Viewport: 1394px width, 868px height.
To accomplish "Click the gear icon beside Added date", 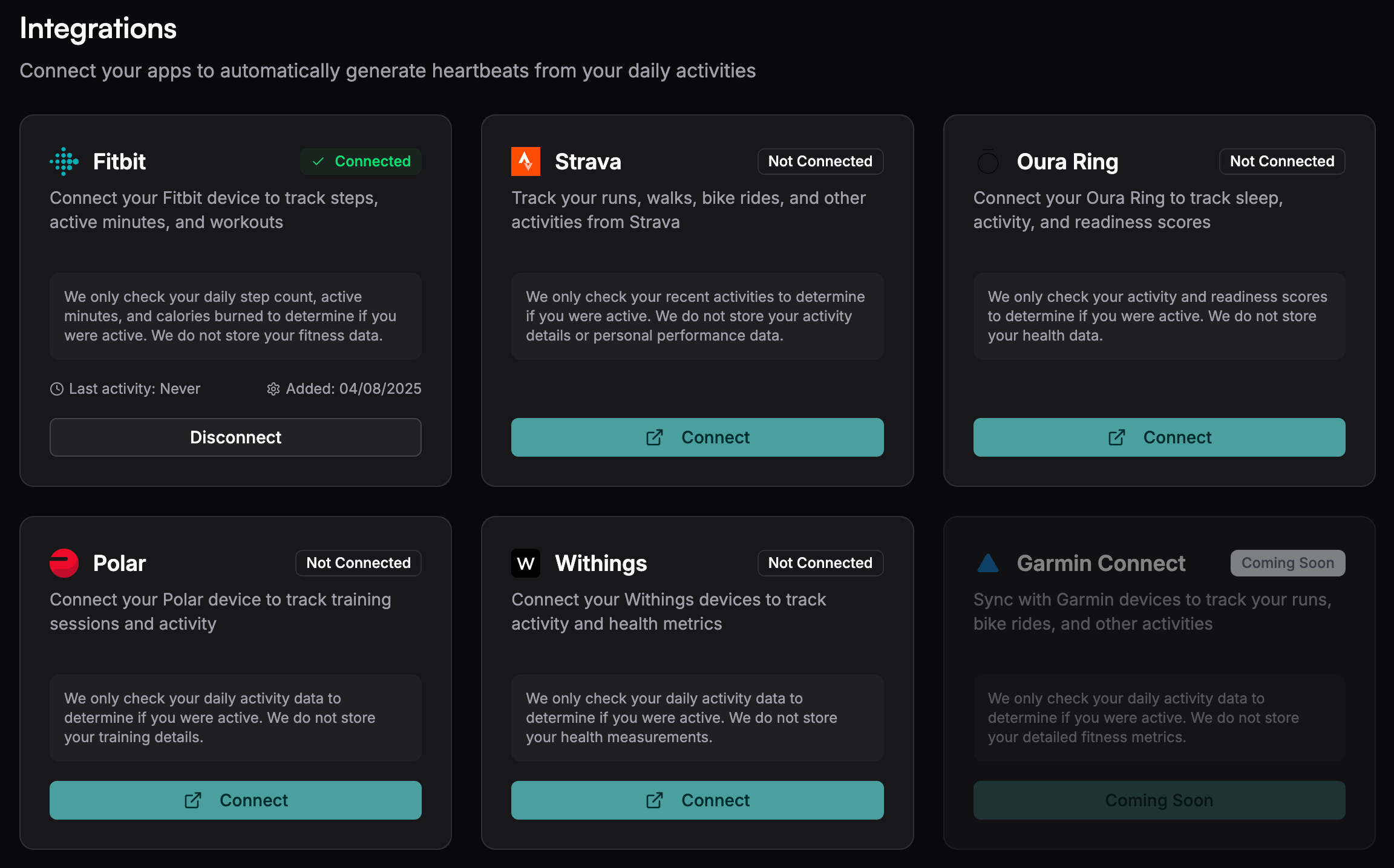I will point(273,389).
